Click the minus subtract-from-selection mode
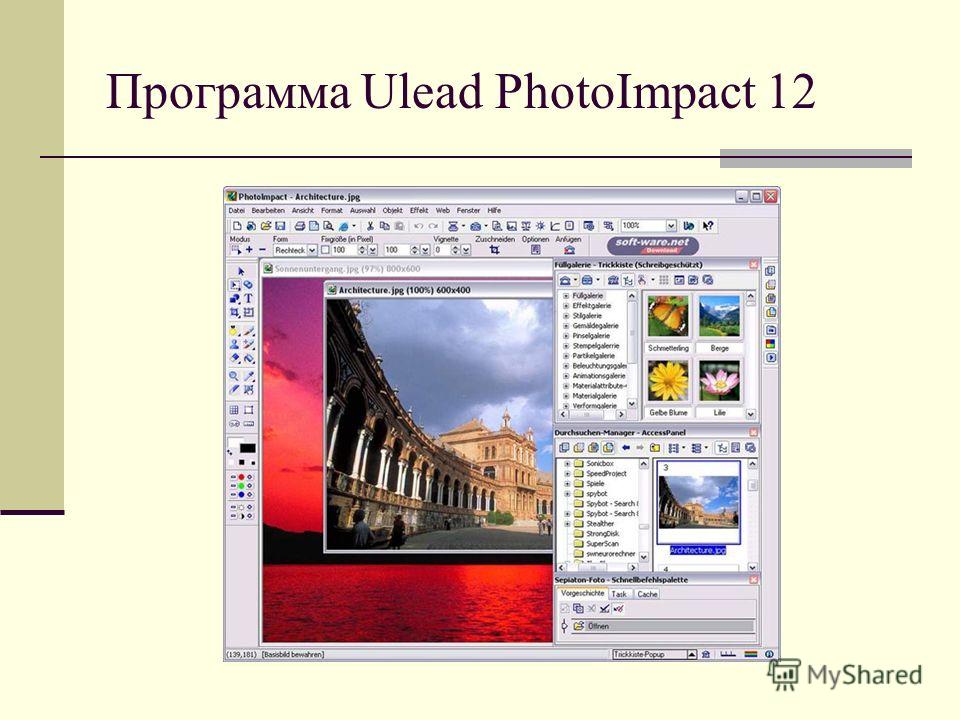 [263, 250]
